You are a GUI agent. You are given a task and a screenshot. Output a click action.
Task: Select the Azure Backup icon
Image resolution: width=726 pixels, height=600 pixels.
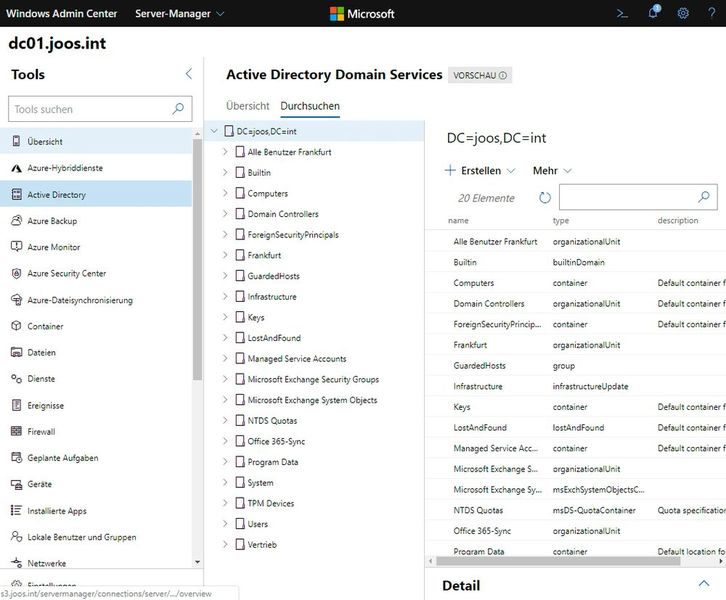[16, 221]
